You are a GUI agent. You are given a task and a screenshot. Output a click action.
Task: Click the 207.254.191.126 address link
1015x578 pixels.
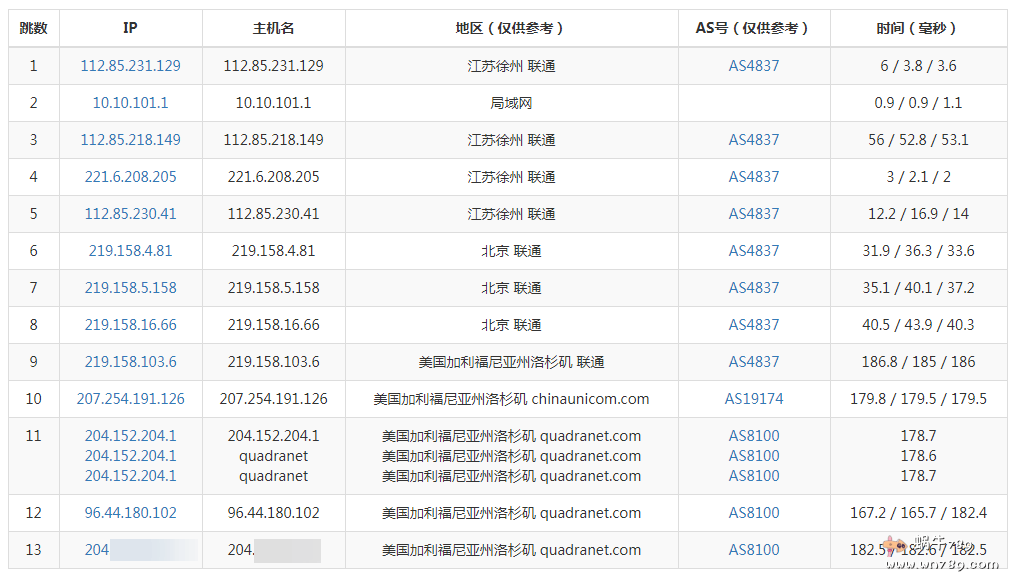[130, 398]
